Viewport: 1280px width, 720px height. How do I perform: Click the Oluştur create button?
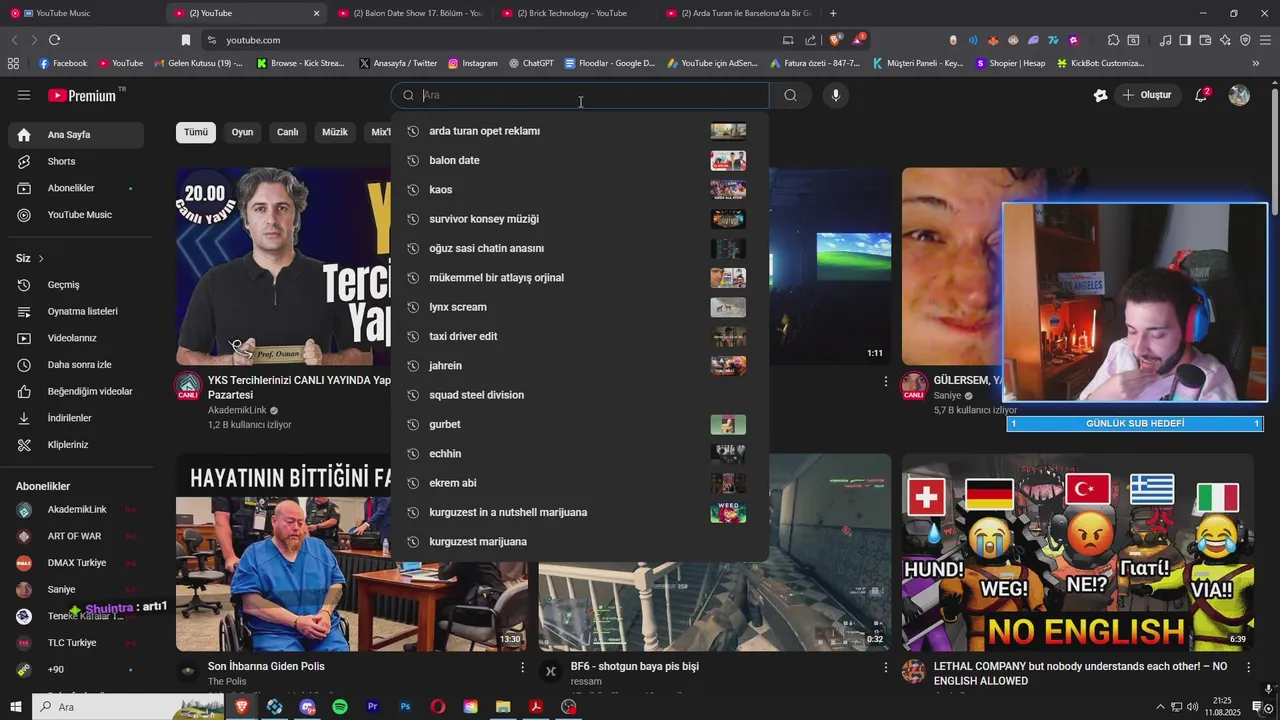[1146, 95]
